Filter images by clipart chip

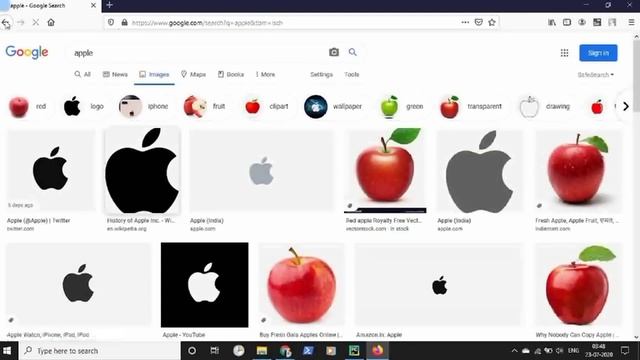pos(267,107)
